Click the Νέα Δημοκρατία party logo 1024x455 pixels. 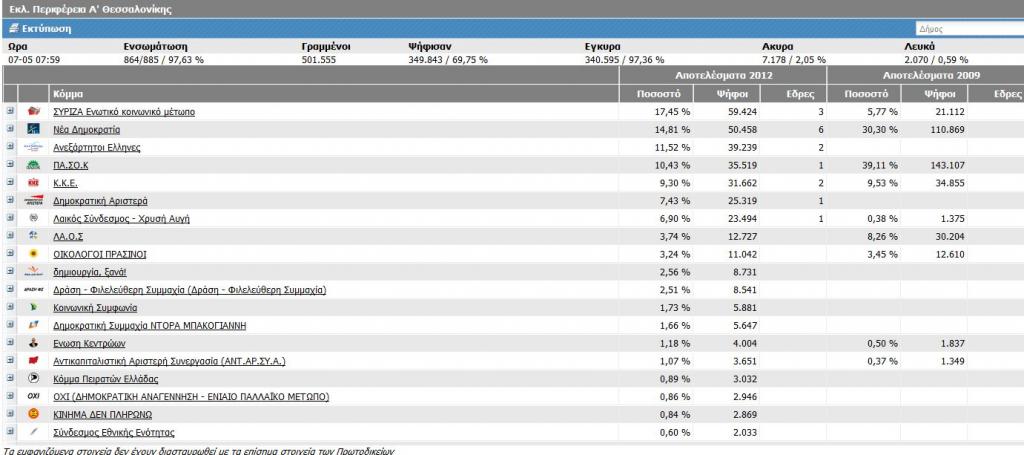coord(34,129)
